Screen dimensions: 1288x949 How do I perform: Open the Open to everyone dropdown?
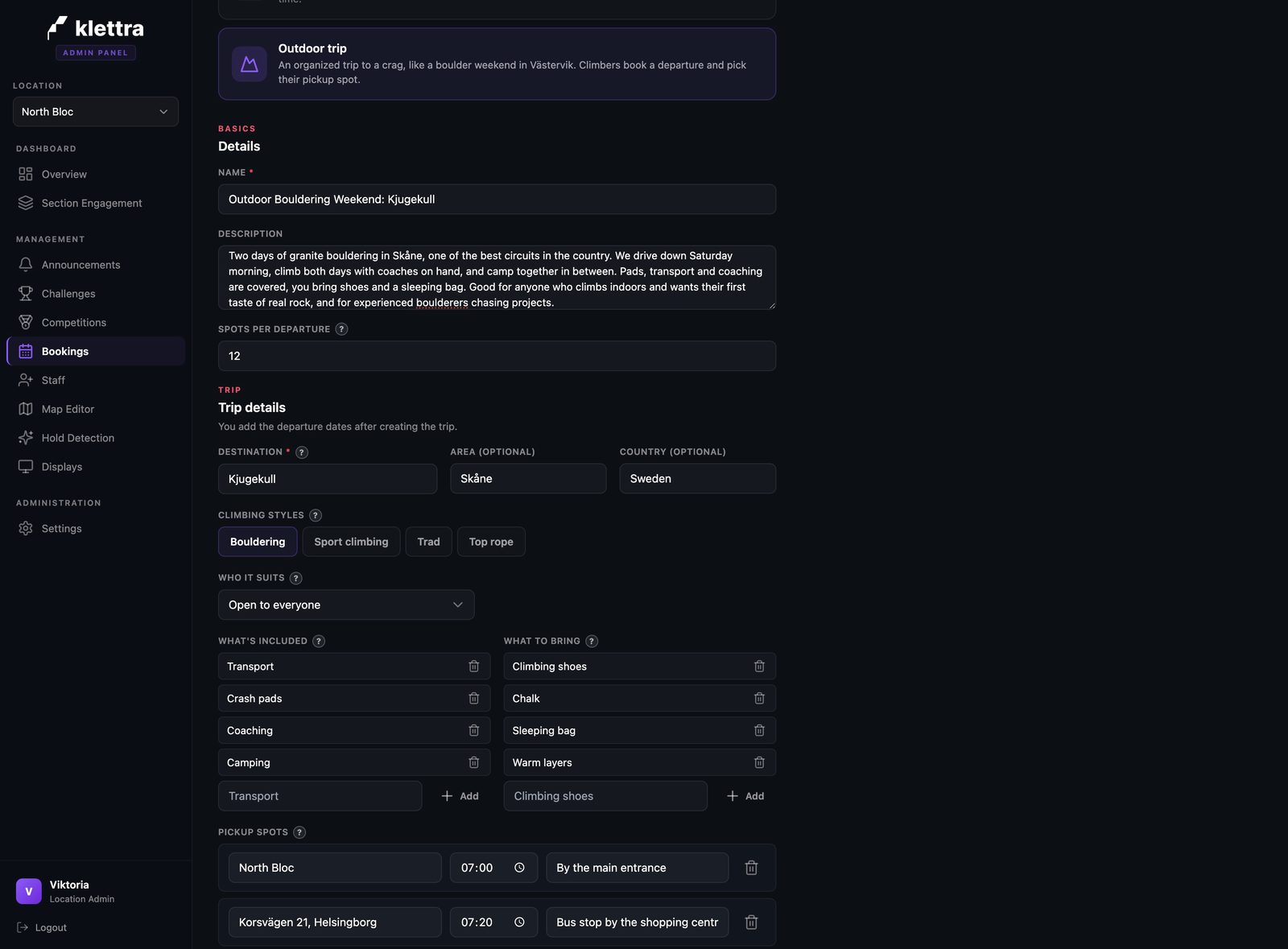[346, 605]
